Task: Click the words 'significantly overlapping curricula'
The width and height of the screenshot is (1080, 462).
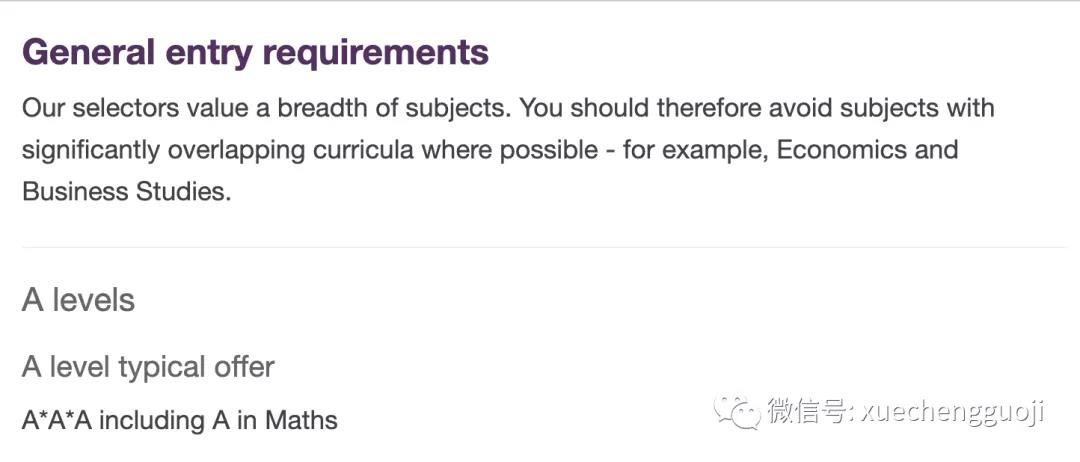Action: pyautogui.click(x=218, y=150)
